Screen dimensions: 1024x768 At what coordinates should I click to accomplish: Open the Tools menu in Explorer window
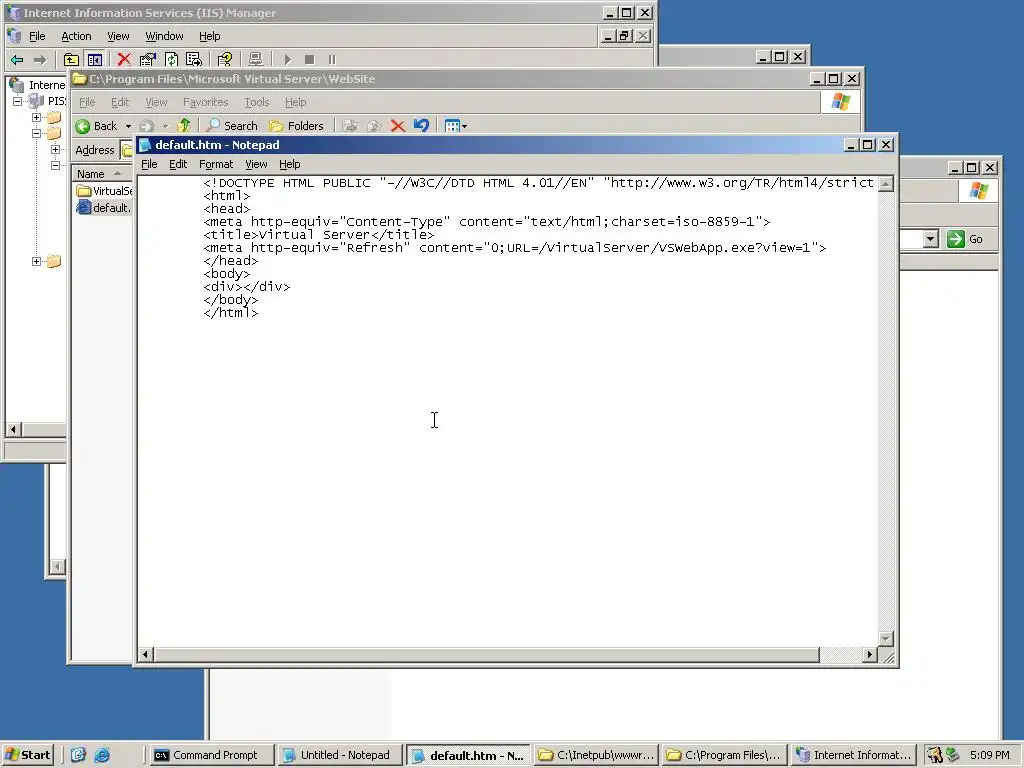(x=257, y=102)
